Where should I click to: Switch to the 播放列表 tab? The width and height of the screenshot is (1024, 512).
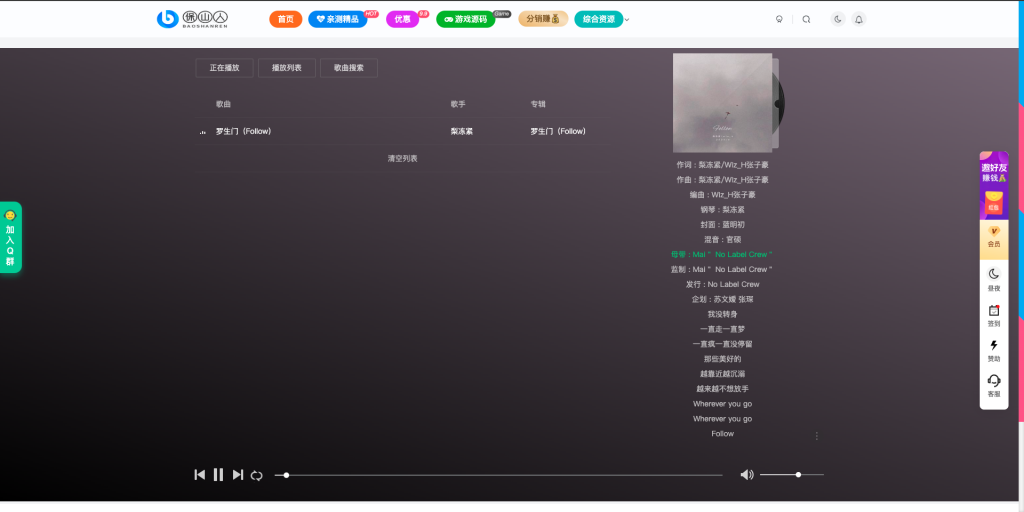tap(287, 68)
